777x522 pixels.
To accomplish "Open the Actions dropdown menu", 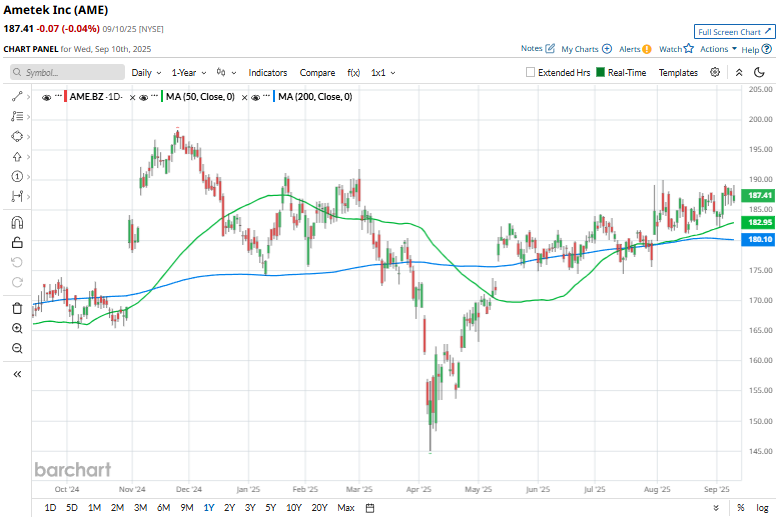I will point(718,49).
